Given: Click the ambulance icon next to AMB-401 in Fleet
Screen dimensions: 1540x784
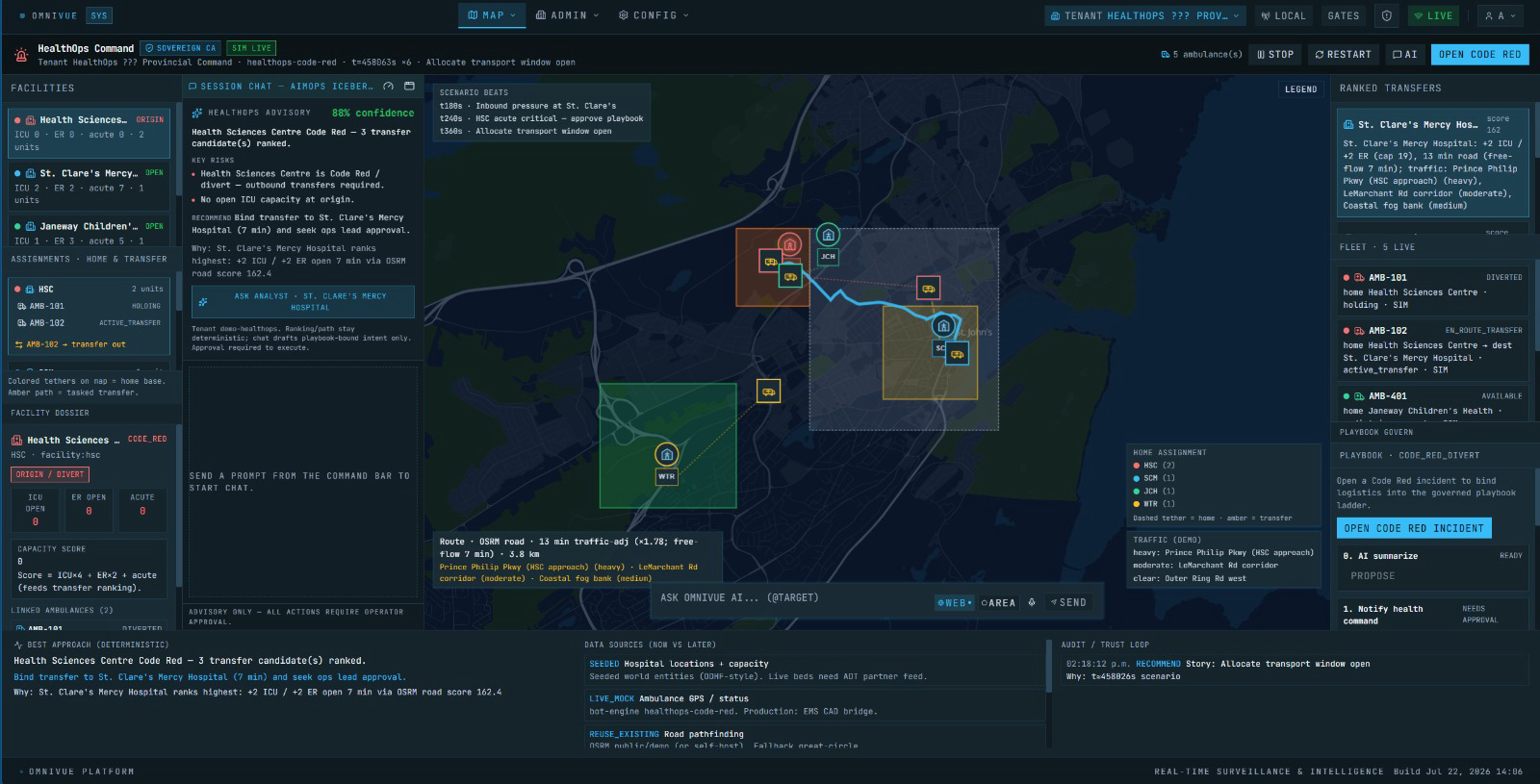Looking at the screenshot, I should pos(1359,395).
